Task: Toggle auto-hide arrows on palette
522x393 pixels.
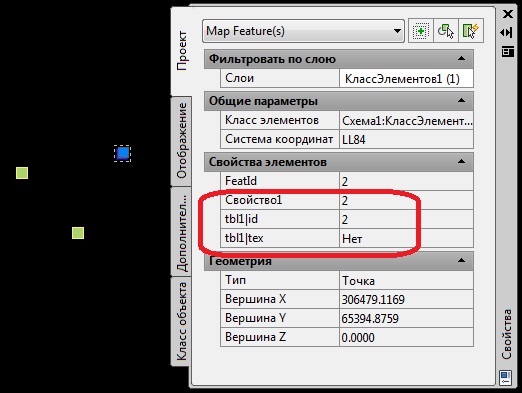Action: click(x=507, y=33)
